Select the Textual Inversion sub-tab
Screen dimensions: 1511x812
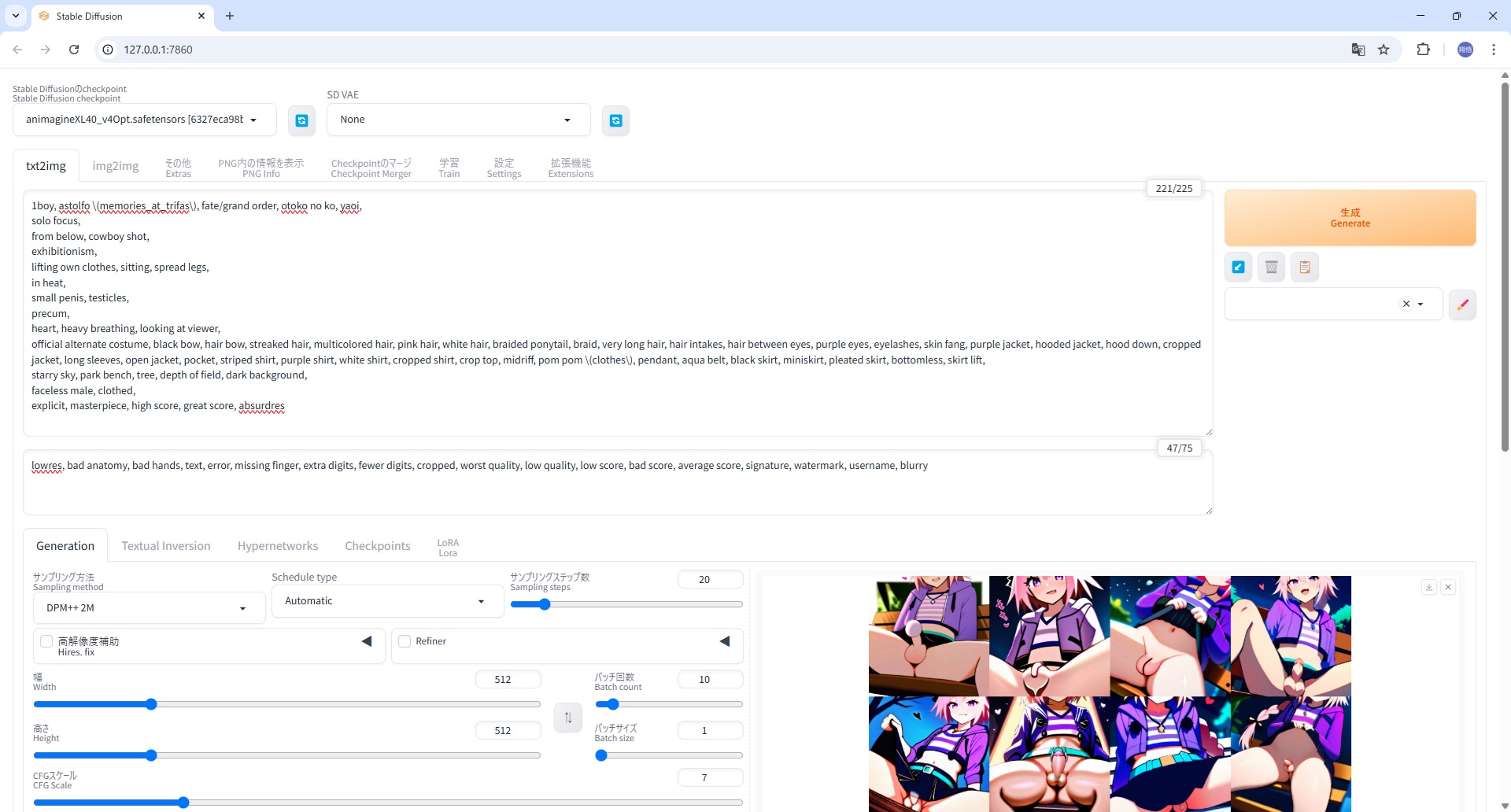pos(166,546)
